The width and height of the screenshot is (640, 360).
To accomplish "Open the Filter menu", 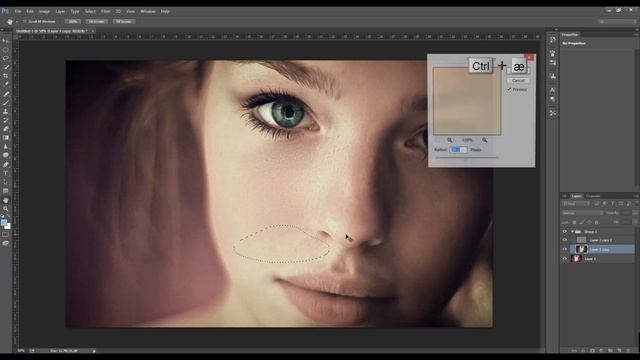I will point(105,11).
